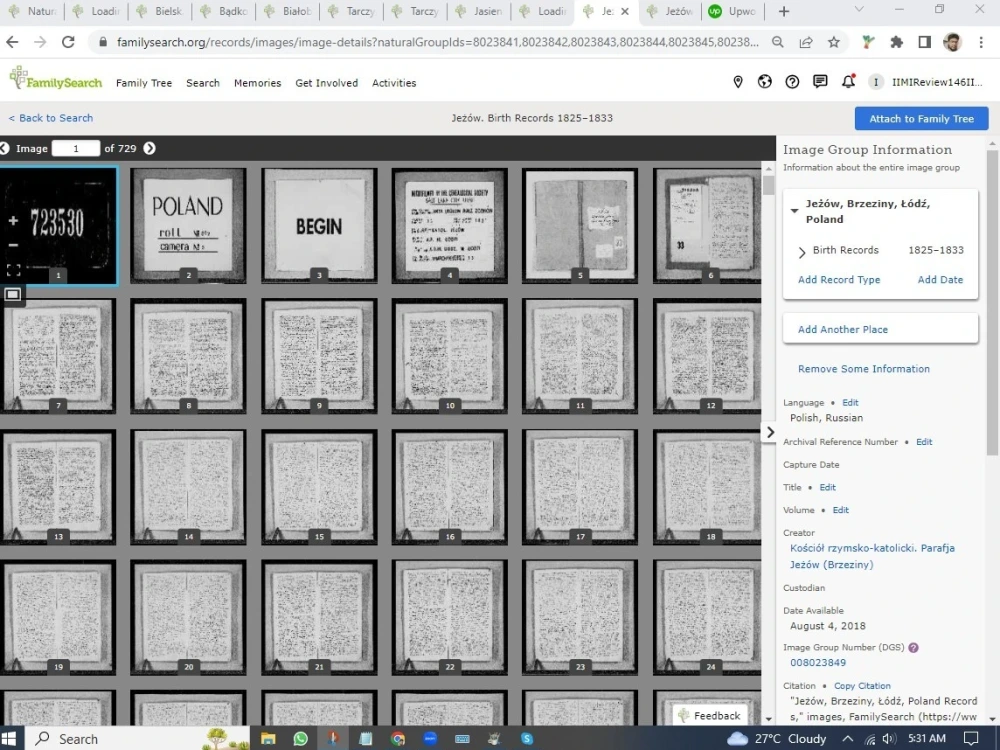Open the IIMIReview146II account menu
This screenshot has width=1000, height=750.
coord(927,82)
